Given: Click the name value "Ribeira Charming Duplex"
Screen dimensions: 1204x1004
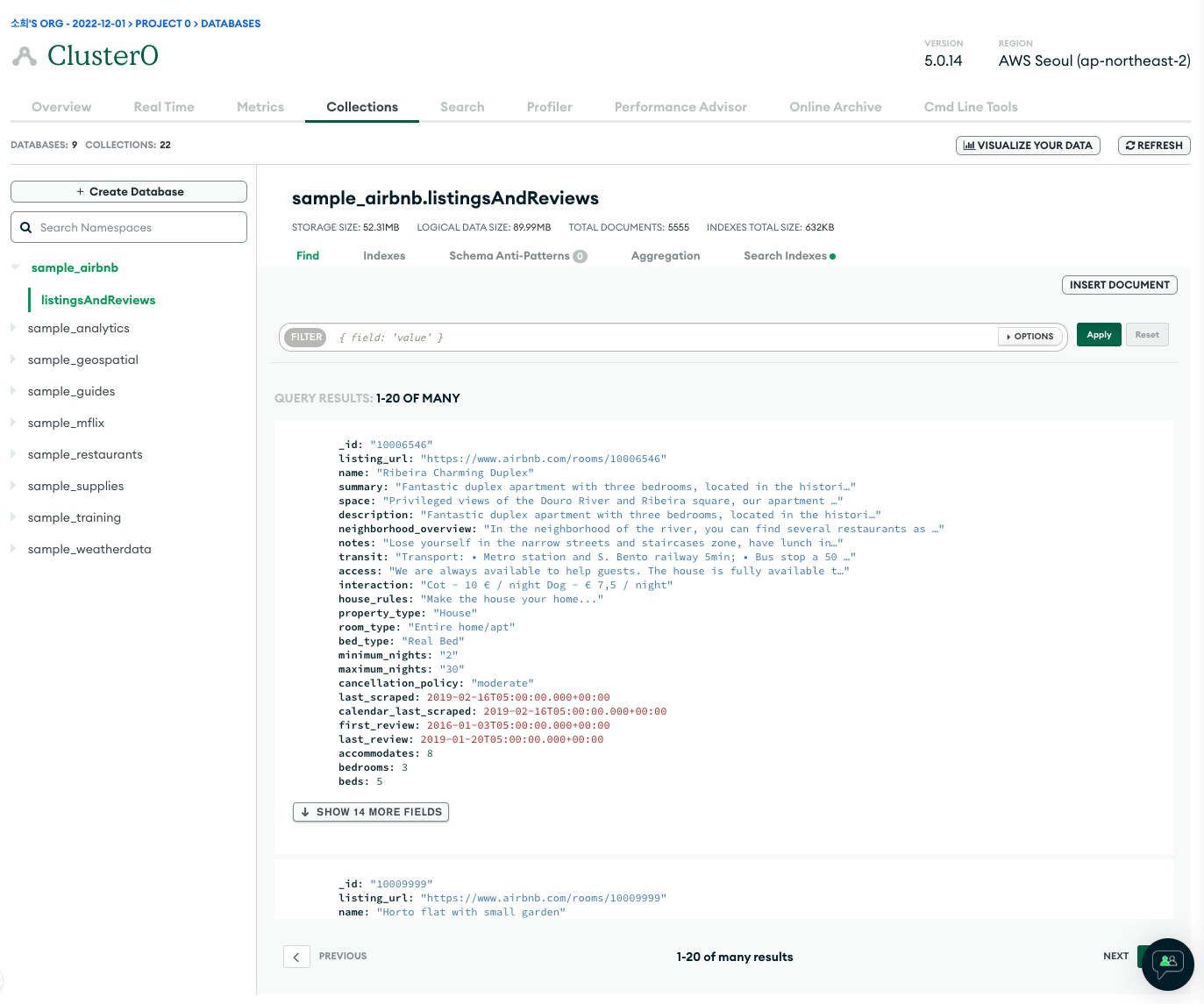Looking at the screenshot, I should [x=455, y=473].
